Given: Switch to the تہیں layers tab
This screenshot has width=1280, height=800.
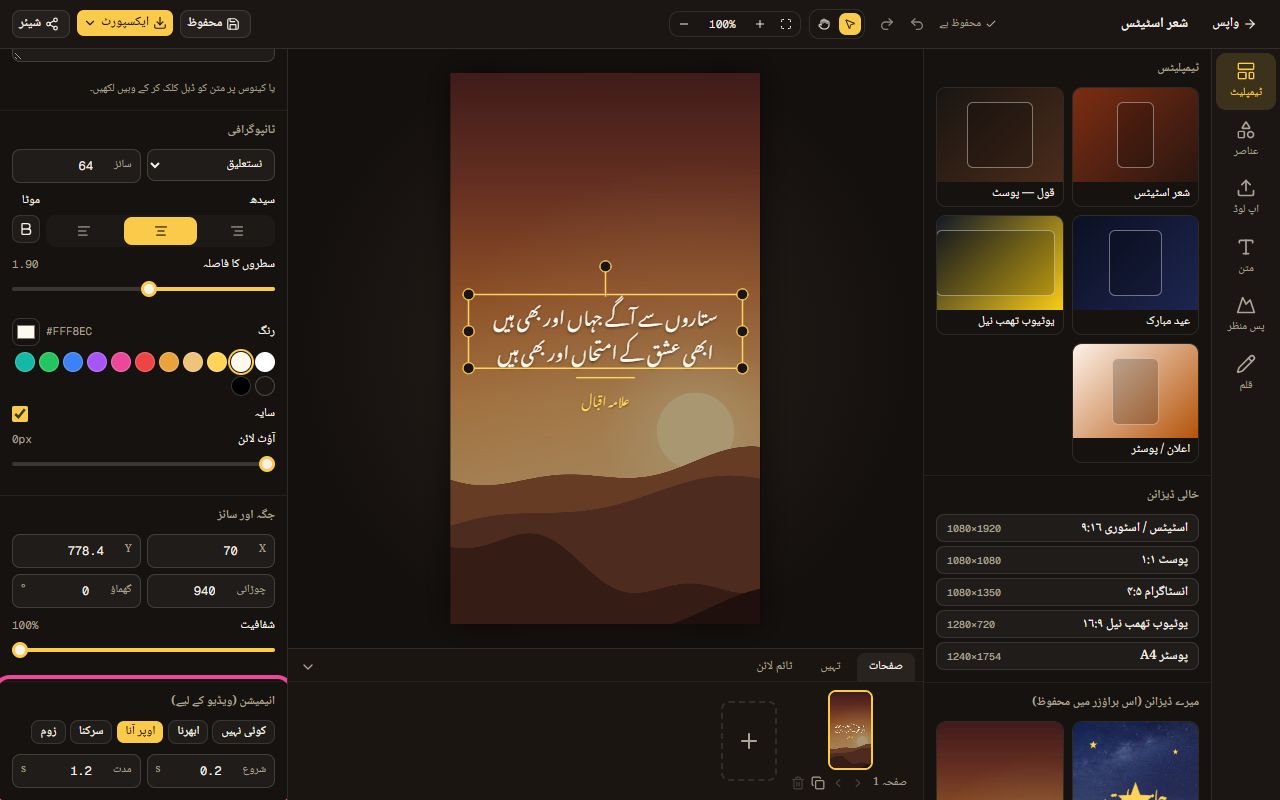Looking at the screenshot, I should (831, 666).
